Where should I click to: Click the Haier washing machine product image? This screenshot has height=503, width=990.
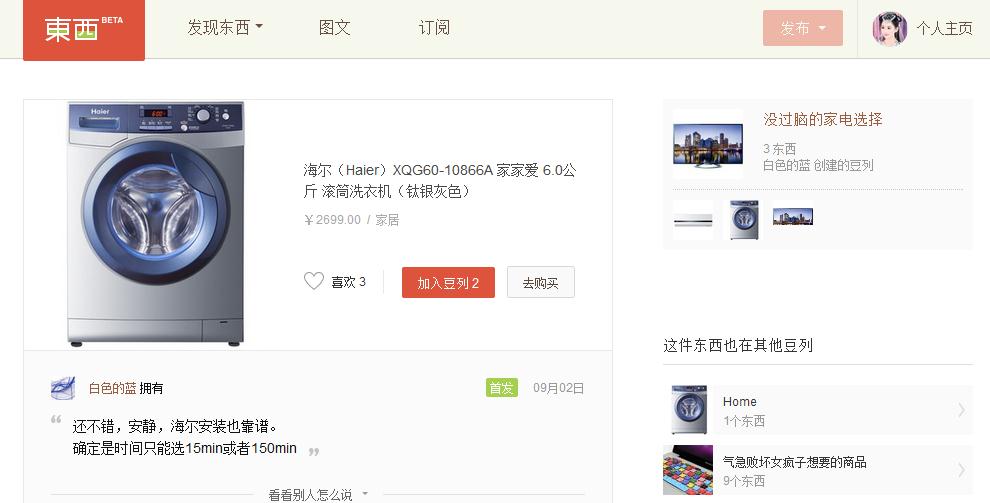155,224
